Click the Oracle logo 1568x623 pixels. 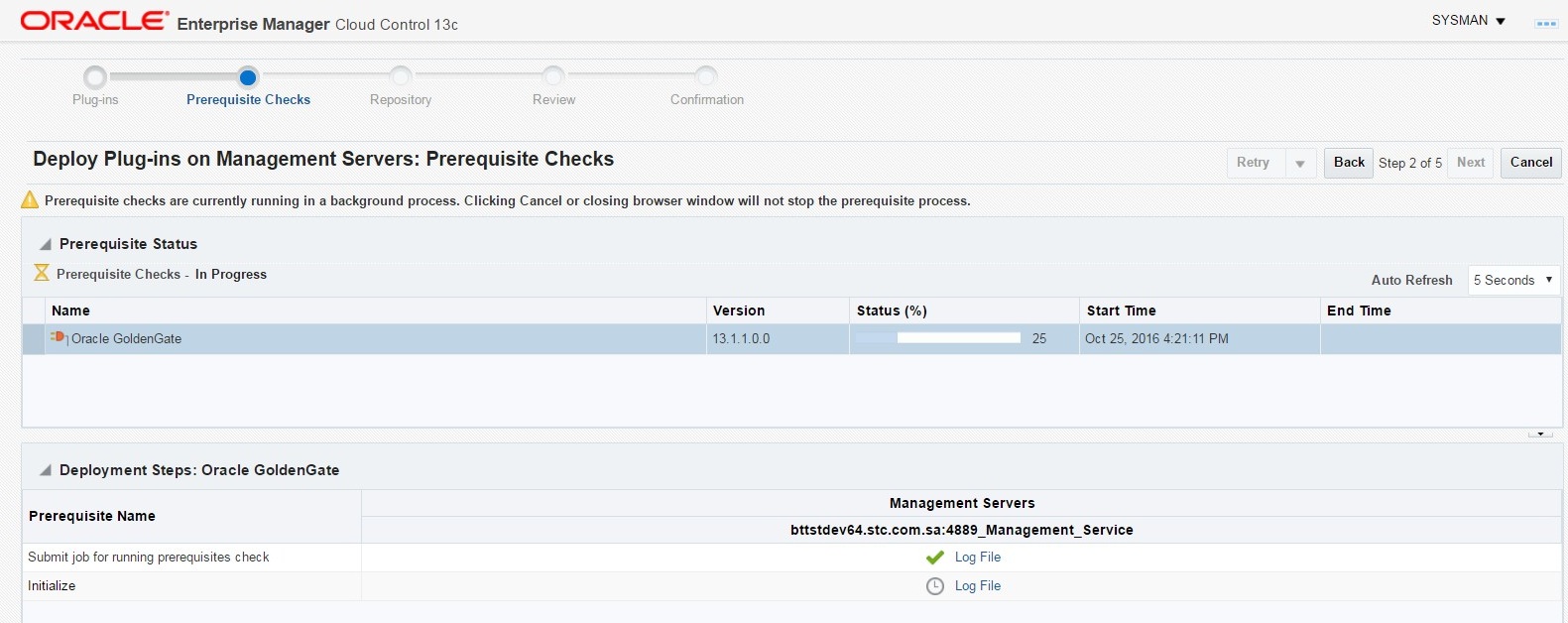pos(94,21)
